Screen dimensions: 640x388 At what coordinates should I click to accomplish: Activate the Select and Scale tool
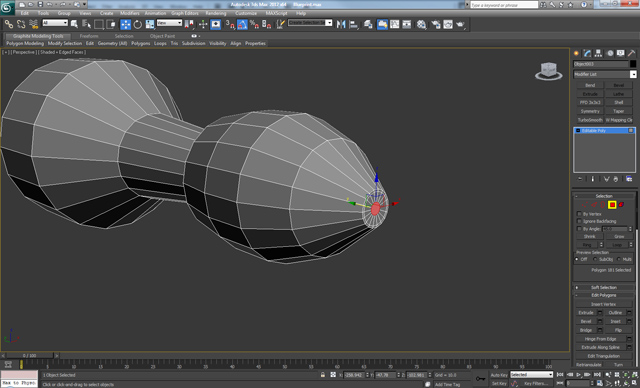pyautogui.click(x=150, y=24)
